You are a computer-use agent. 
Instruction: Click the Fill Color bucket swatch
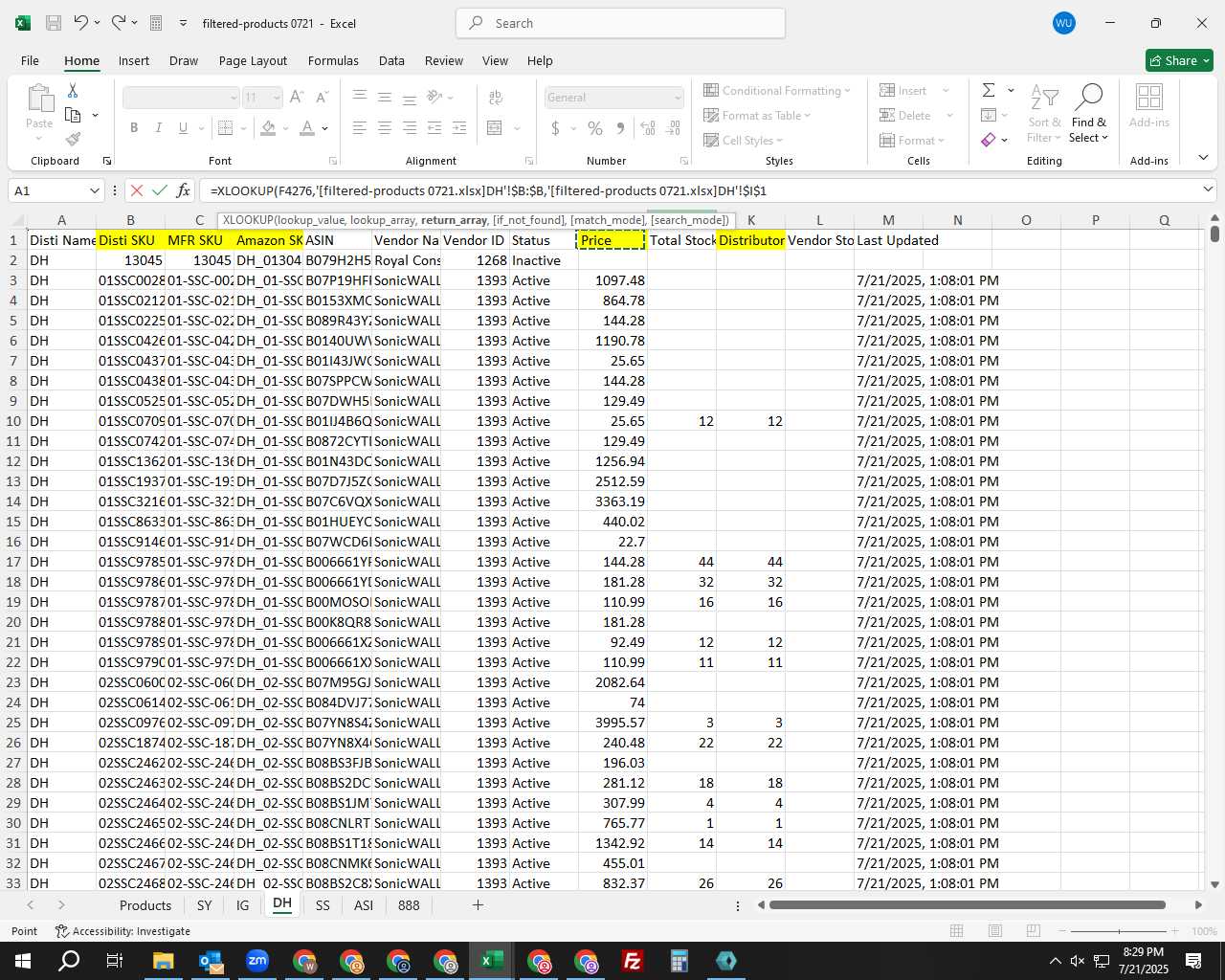[x=268, y=127]
